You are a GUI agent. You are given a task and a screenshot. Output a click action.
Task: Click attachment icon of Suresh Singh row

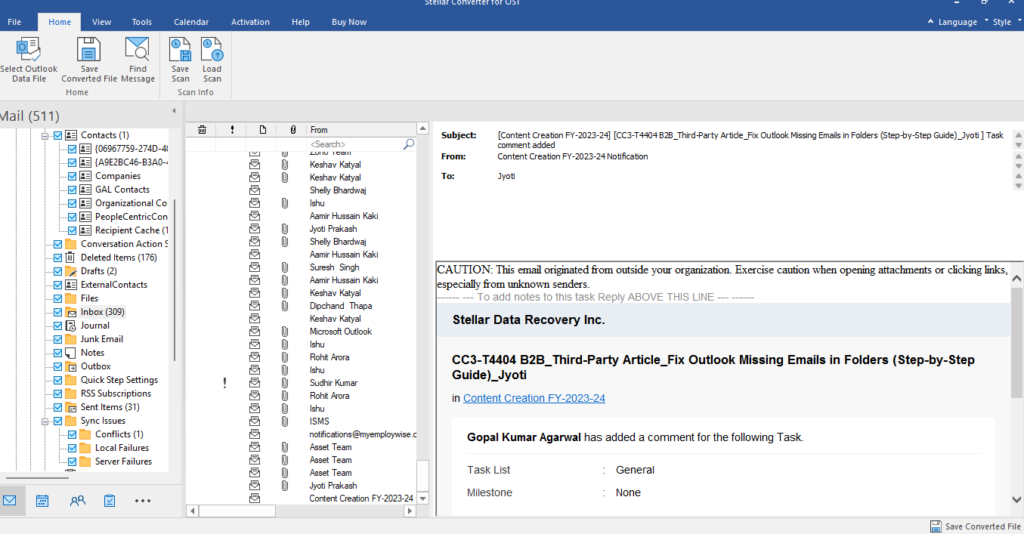[285, 267]
